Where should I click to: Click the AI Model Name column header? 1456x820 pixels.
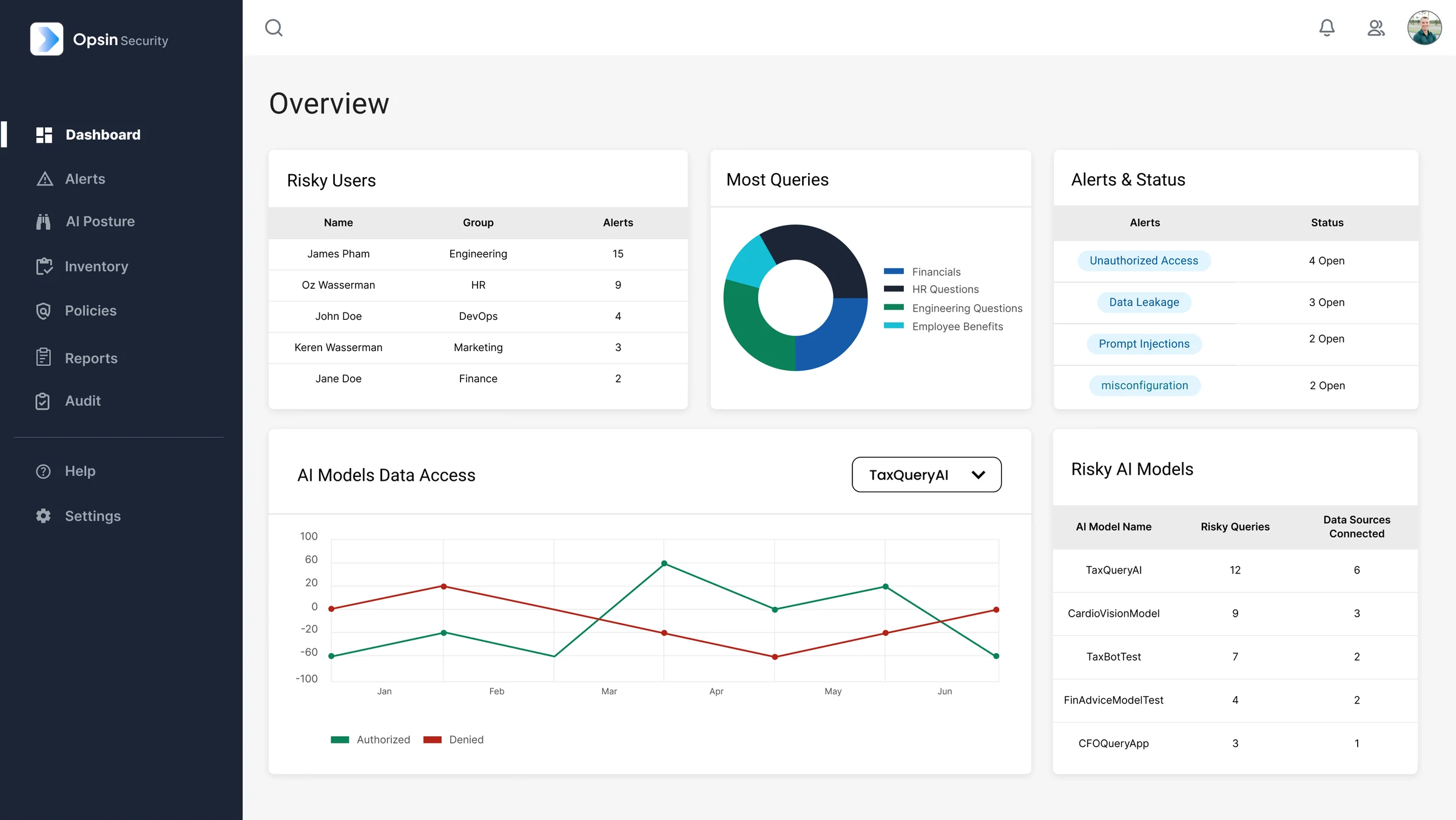point(1114,527)
